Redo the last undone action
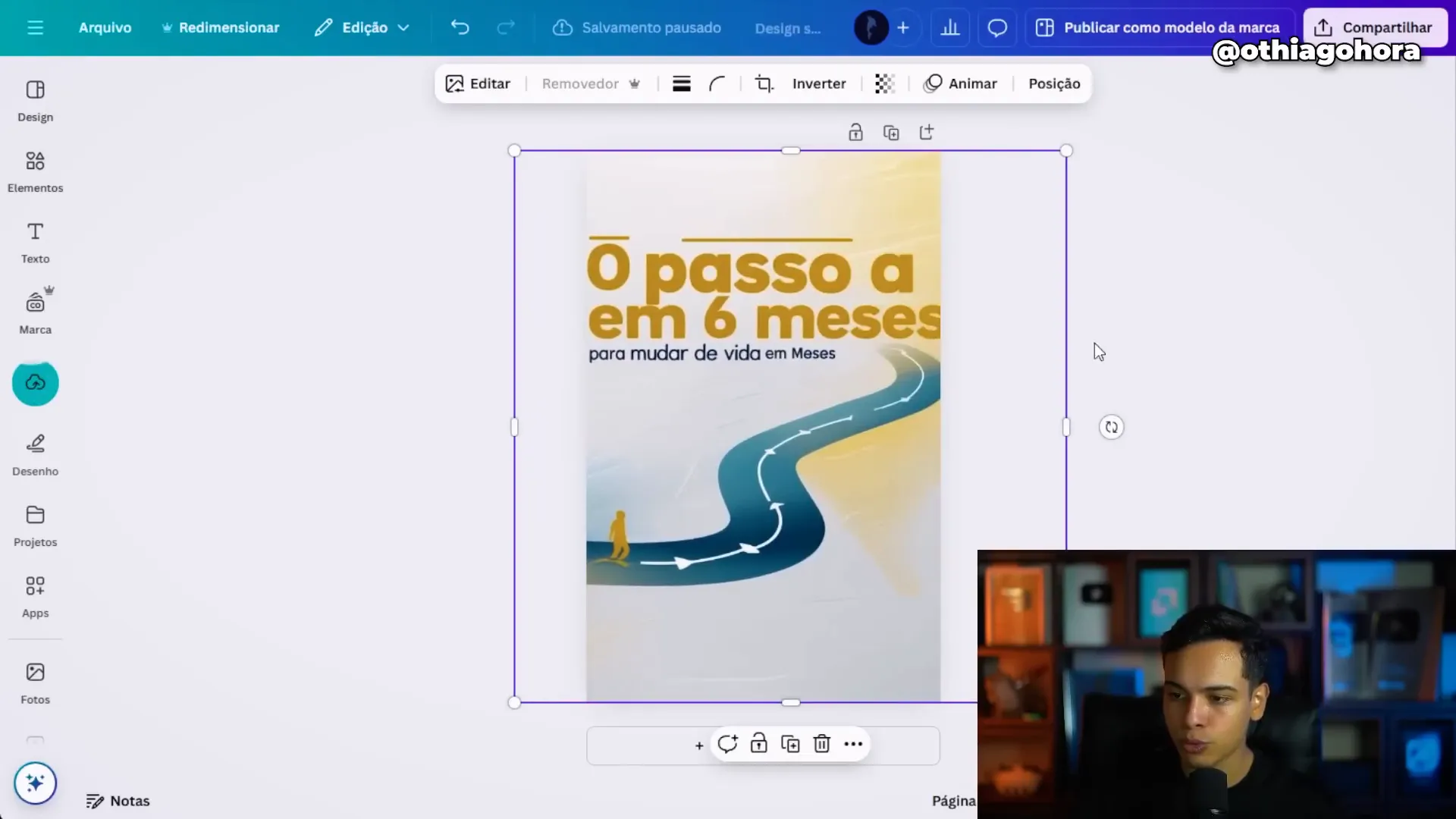The image size is (1456, 819). (x=505, y=28)
